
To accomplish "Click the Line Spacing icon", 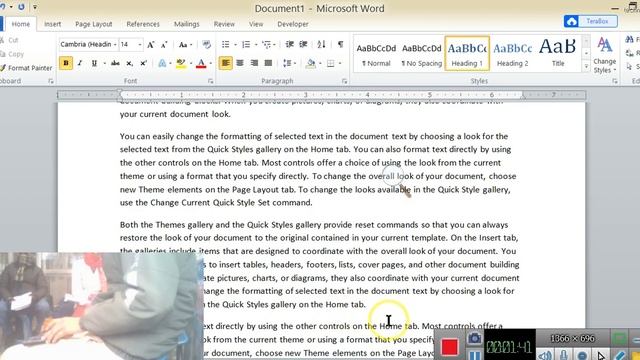I will (287, 63).
